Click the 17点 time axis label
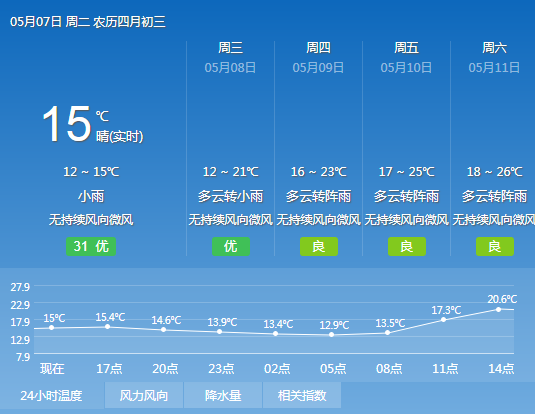 109,369
